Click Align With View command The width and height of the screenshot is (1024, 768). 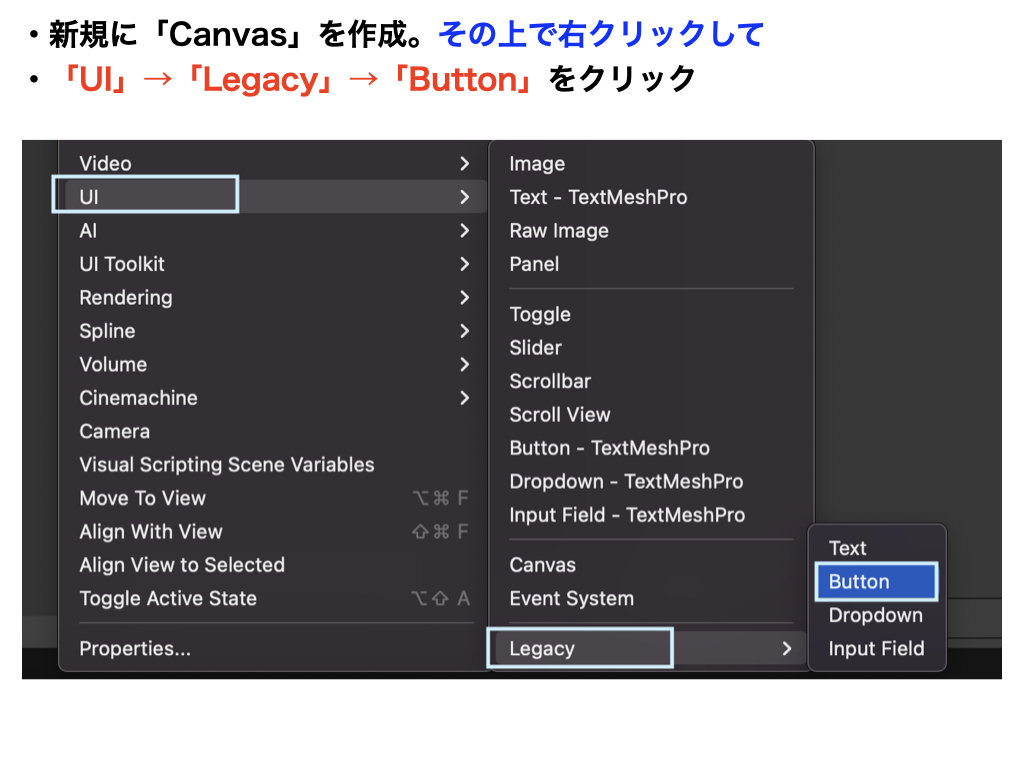pyautogui.click(x=151, y=532)
